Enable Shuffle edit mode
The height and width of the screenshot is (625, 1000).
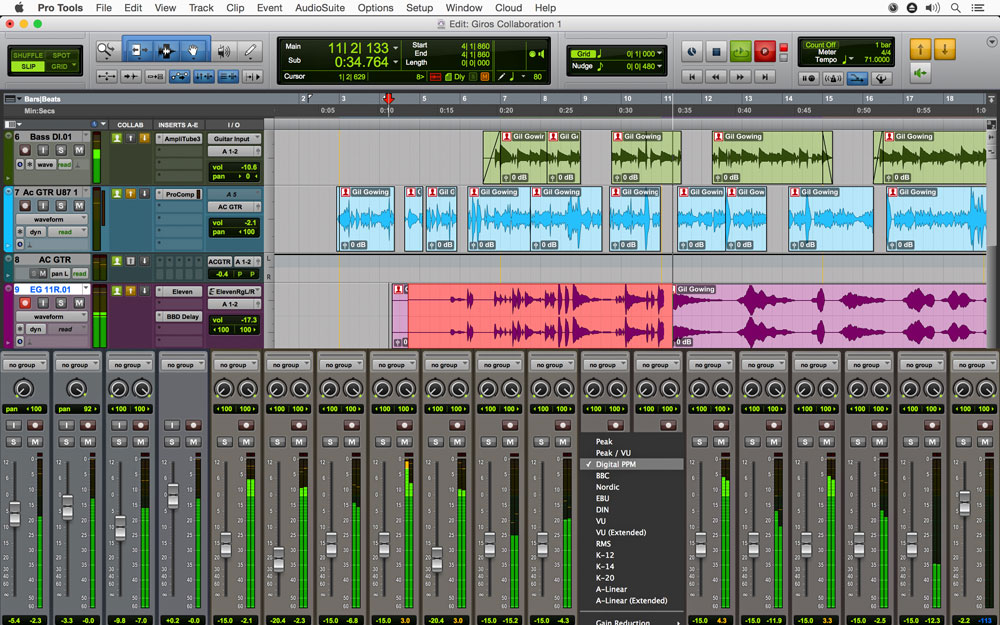(x=27, y=55)
